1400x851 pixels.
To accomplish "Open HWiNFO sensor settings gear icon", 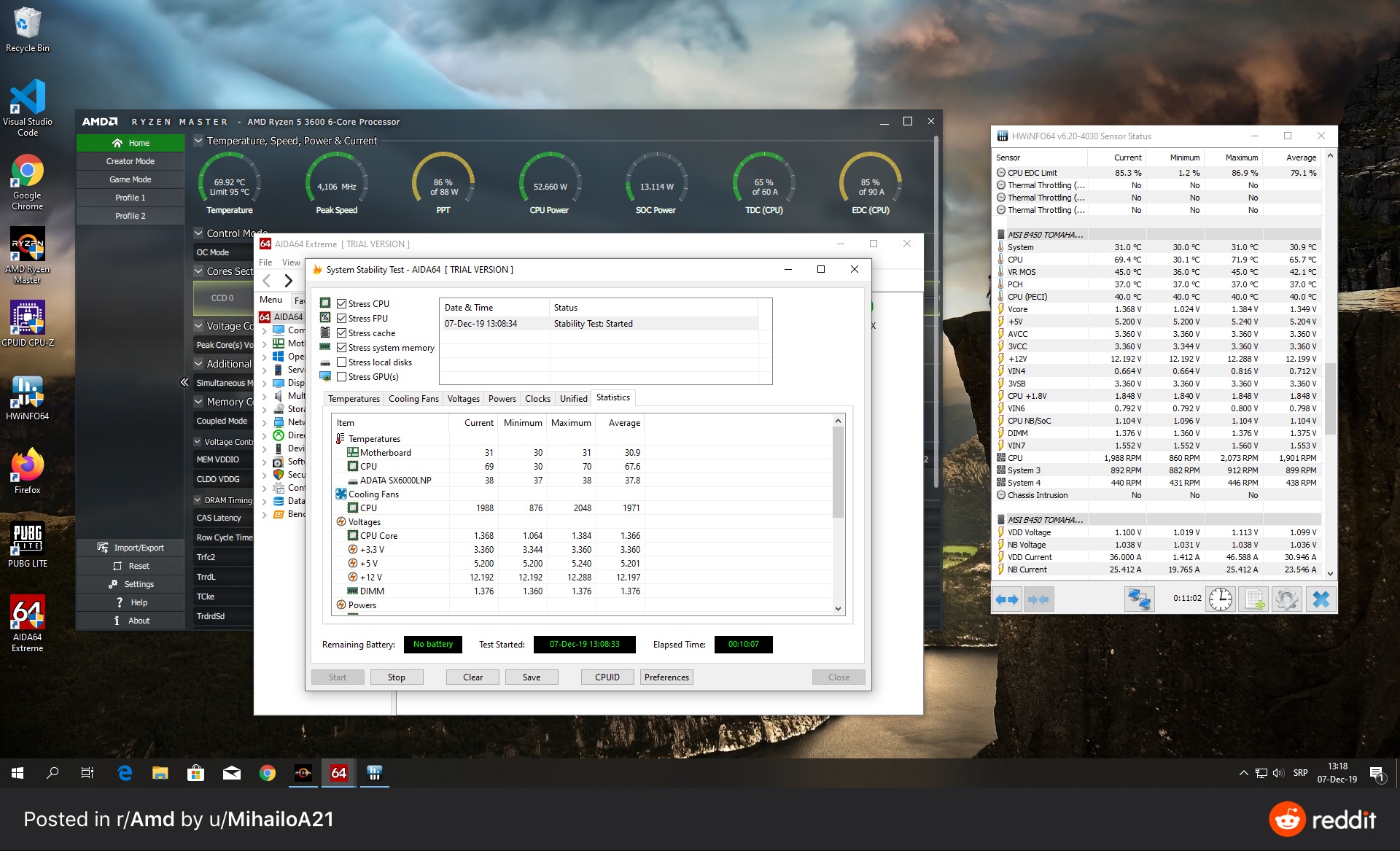I will tap(1287, 599).
